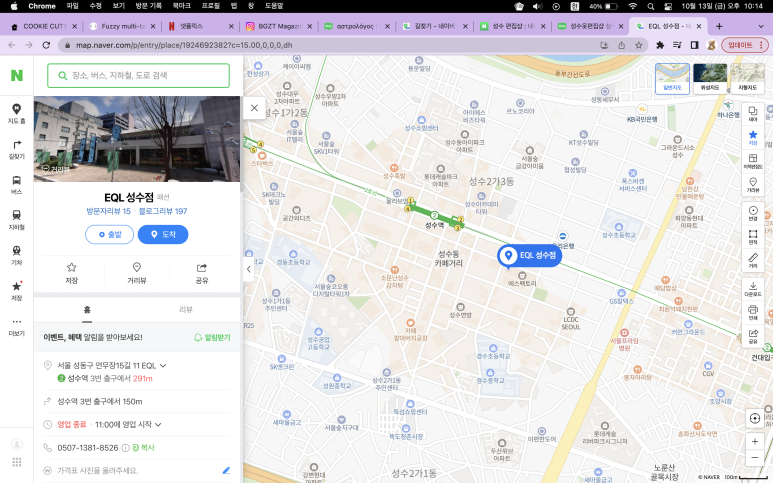Open Chrome extensions puzzle icon
773x483 pixels.
660,45
